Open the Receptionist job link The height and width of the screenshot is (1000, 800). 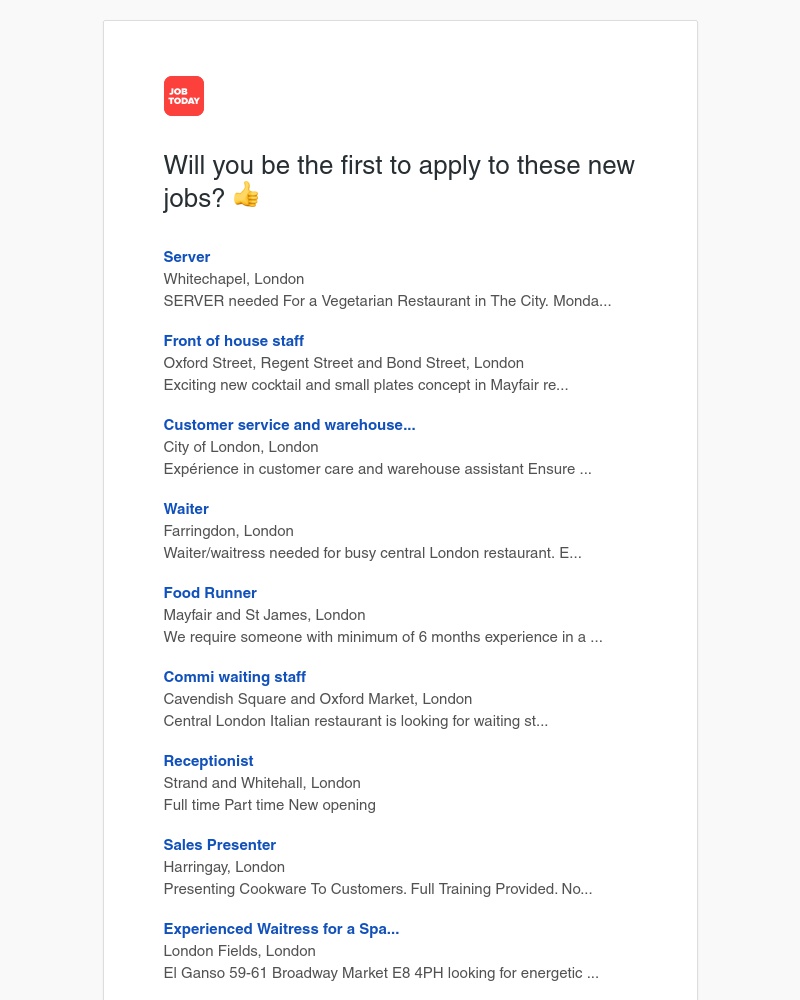point(208,761)
